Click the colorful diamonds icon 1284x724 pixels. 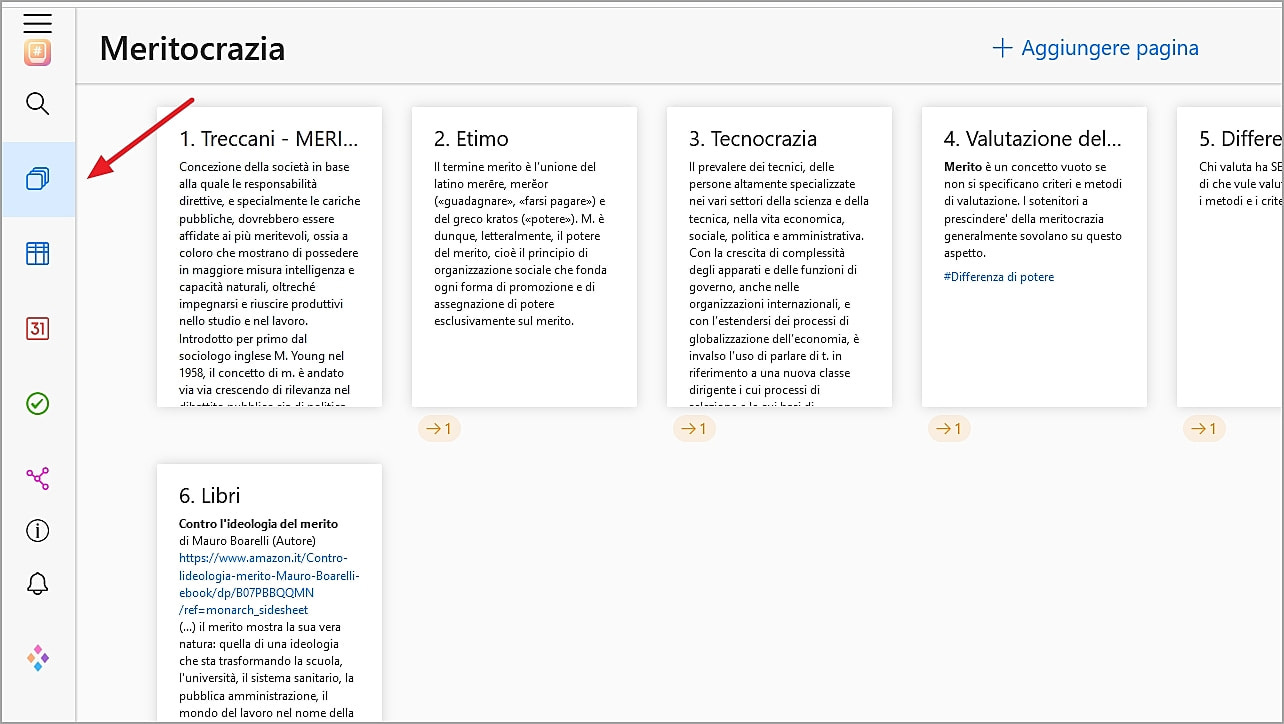(38, 658)
